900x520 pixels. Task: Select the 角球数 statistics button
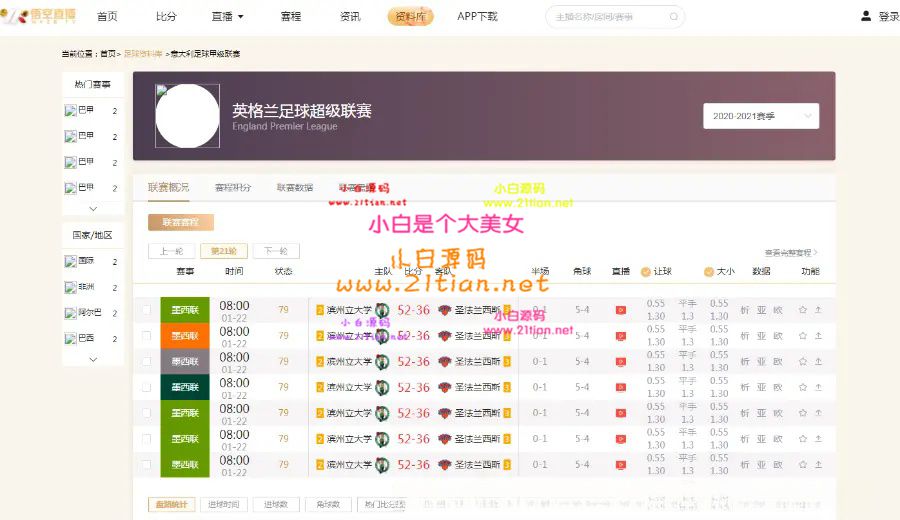328,504
